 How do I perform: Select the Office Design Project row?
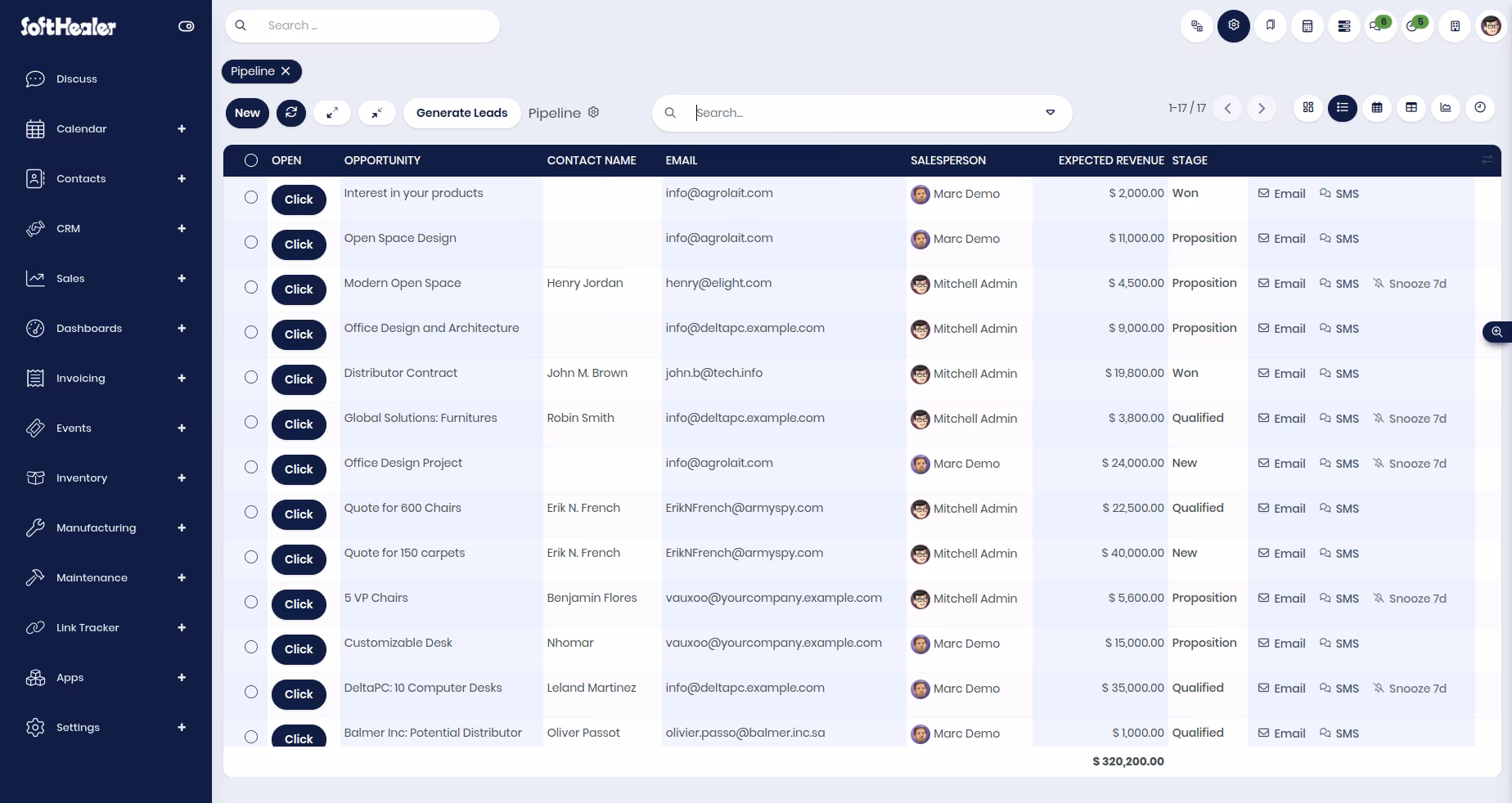pyautogui.click(x=251, y=467)
